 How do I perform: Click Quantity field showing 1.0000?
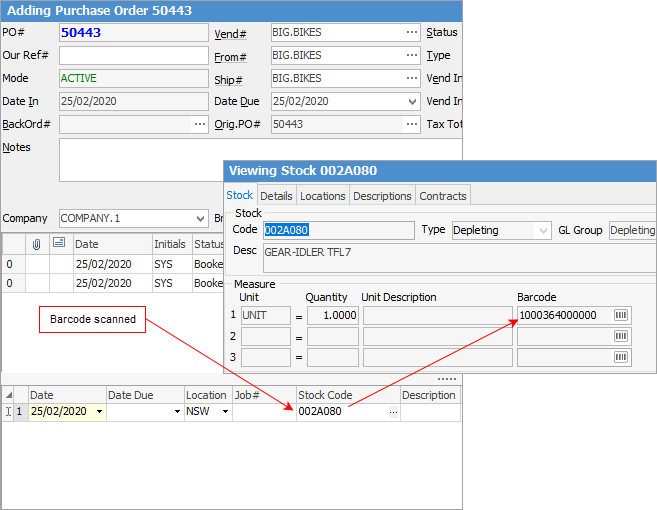[333, 315]
